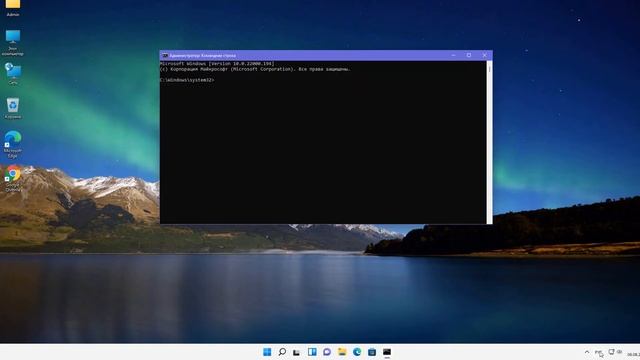Maximize the Command Prompt window

click(469, 55)
